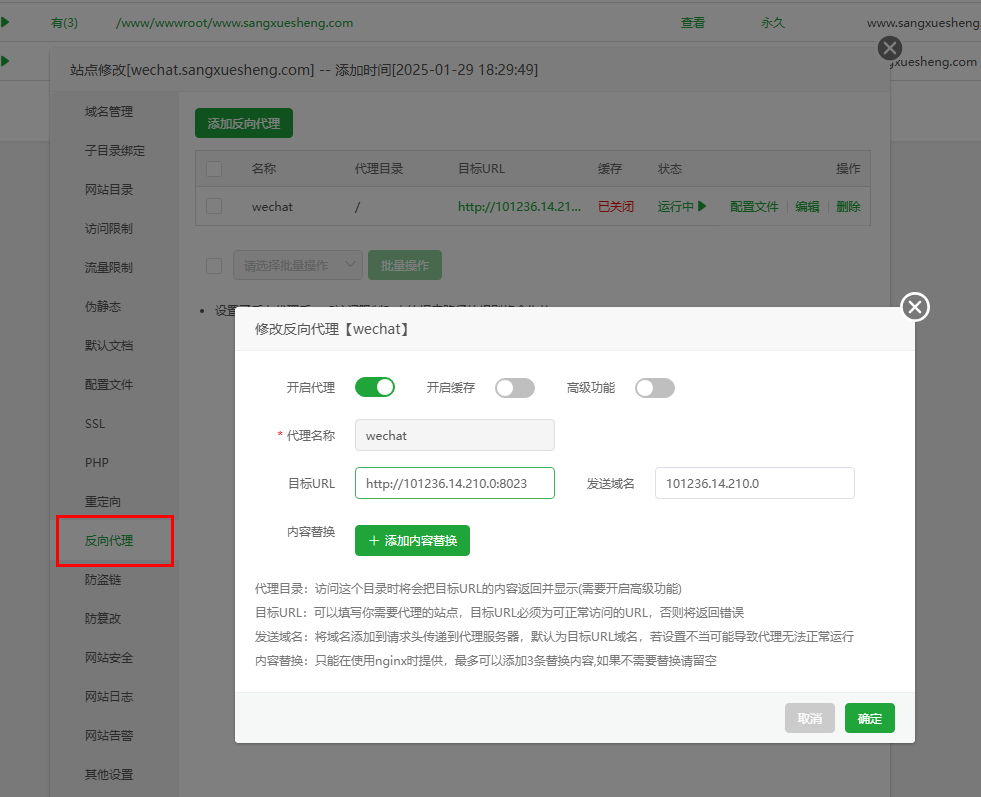The height and width of the screenshot is (797, 981).
Task: Open the 防篡改 section
Action: tap(103, 619)
